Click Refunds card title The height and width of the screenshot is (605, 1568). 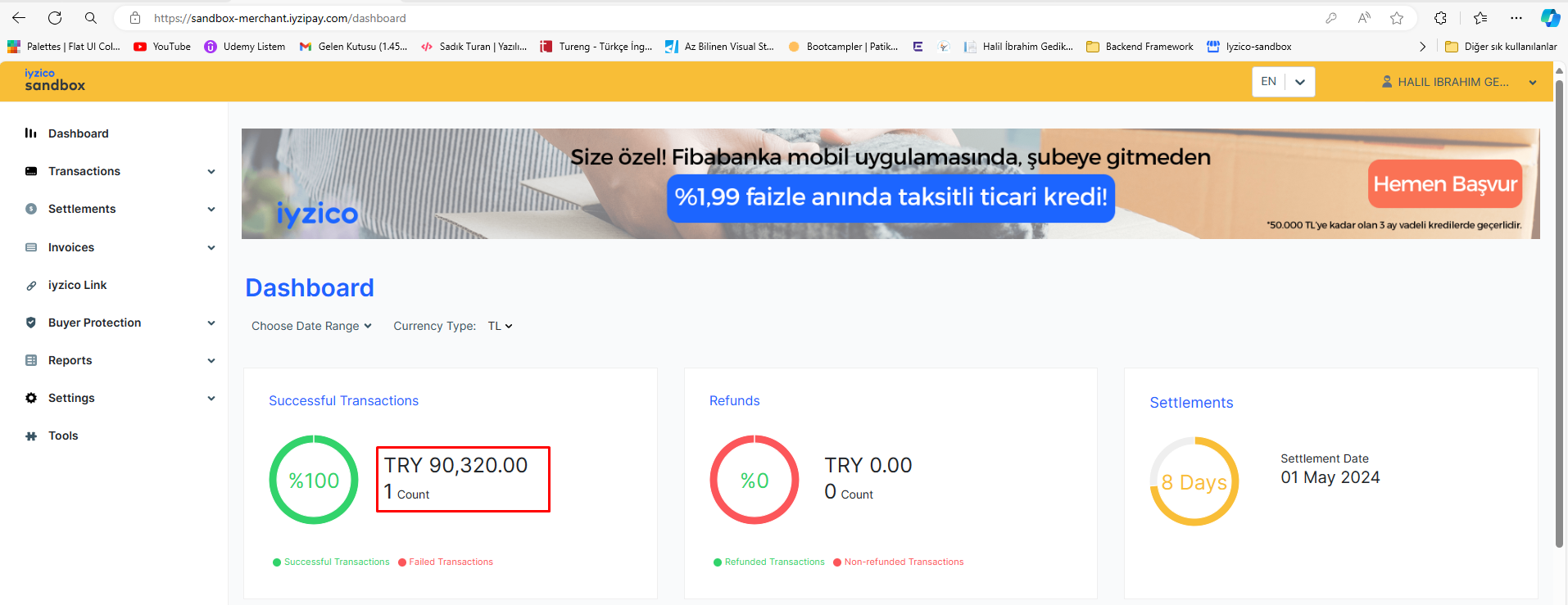(734, 400)
